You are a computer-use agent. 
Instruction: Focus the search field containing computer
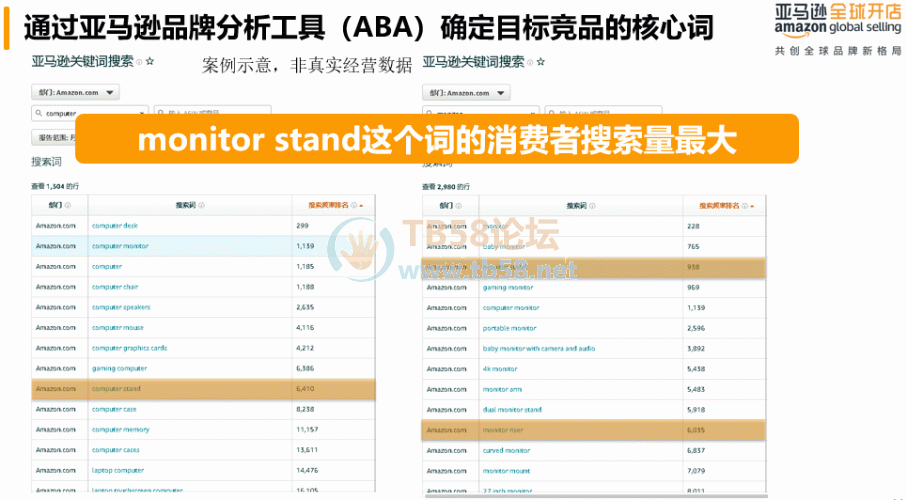[x=90, y=113]
